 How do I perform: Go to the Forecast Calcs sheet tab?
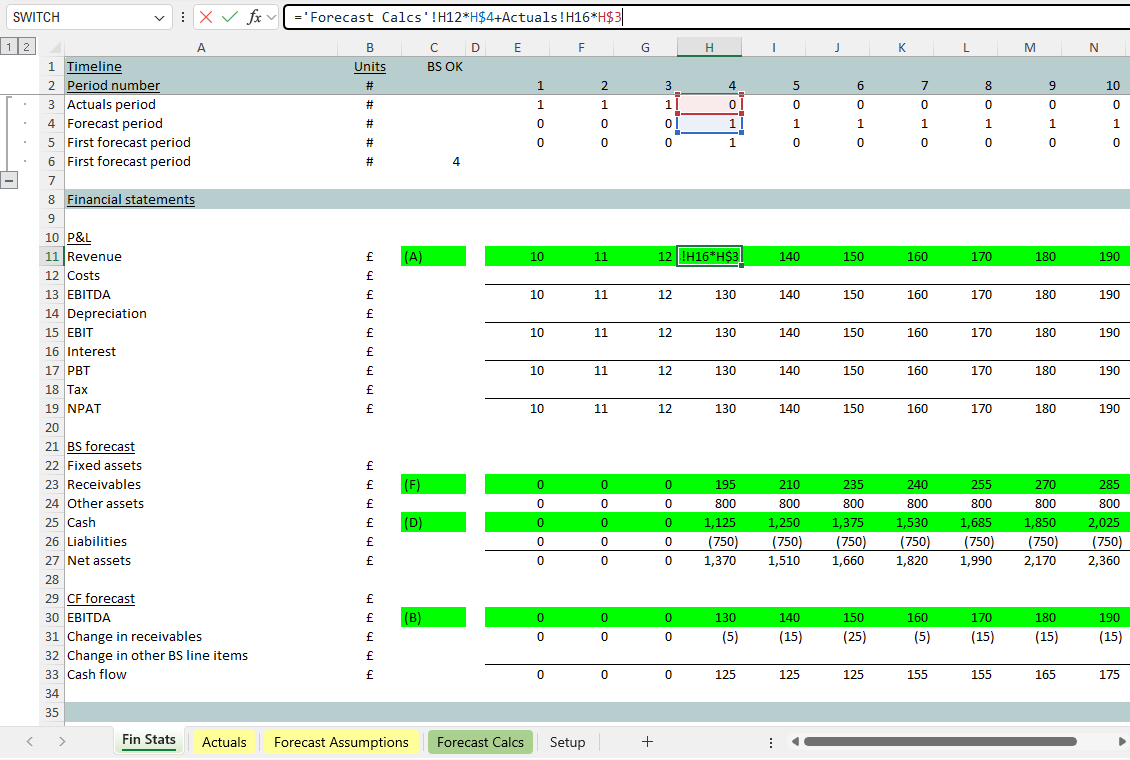click(480, 742)
